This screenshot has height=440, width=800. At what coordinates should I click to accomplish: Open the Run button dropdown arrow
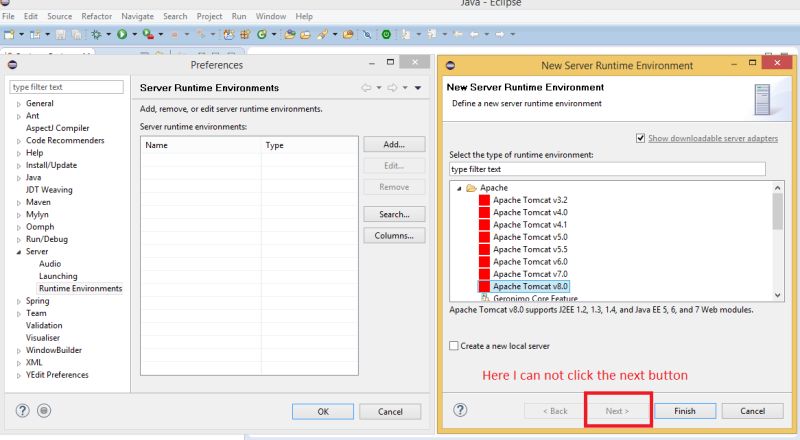click(135, 34)
